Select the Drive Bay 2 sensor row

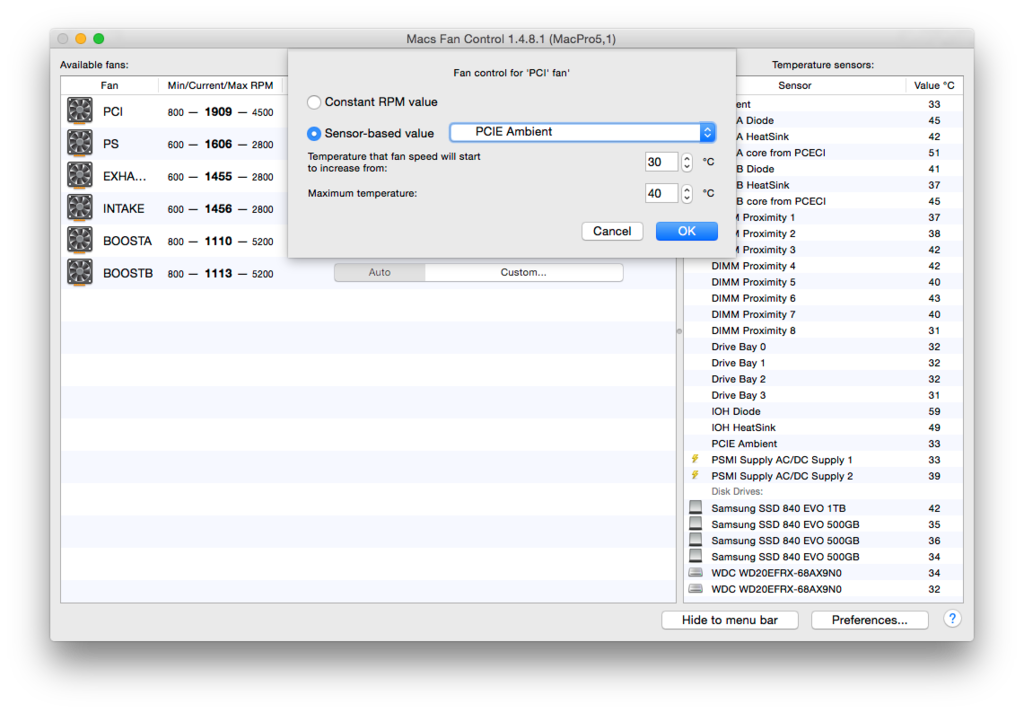pyautogui.click(x=824, y=379)
